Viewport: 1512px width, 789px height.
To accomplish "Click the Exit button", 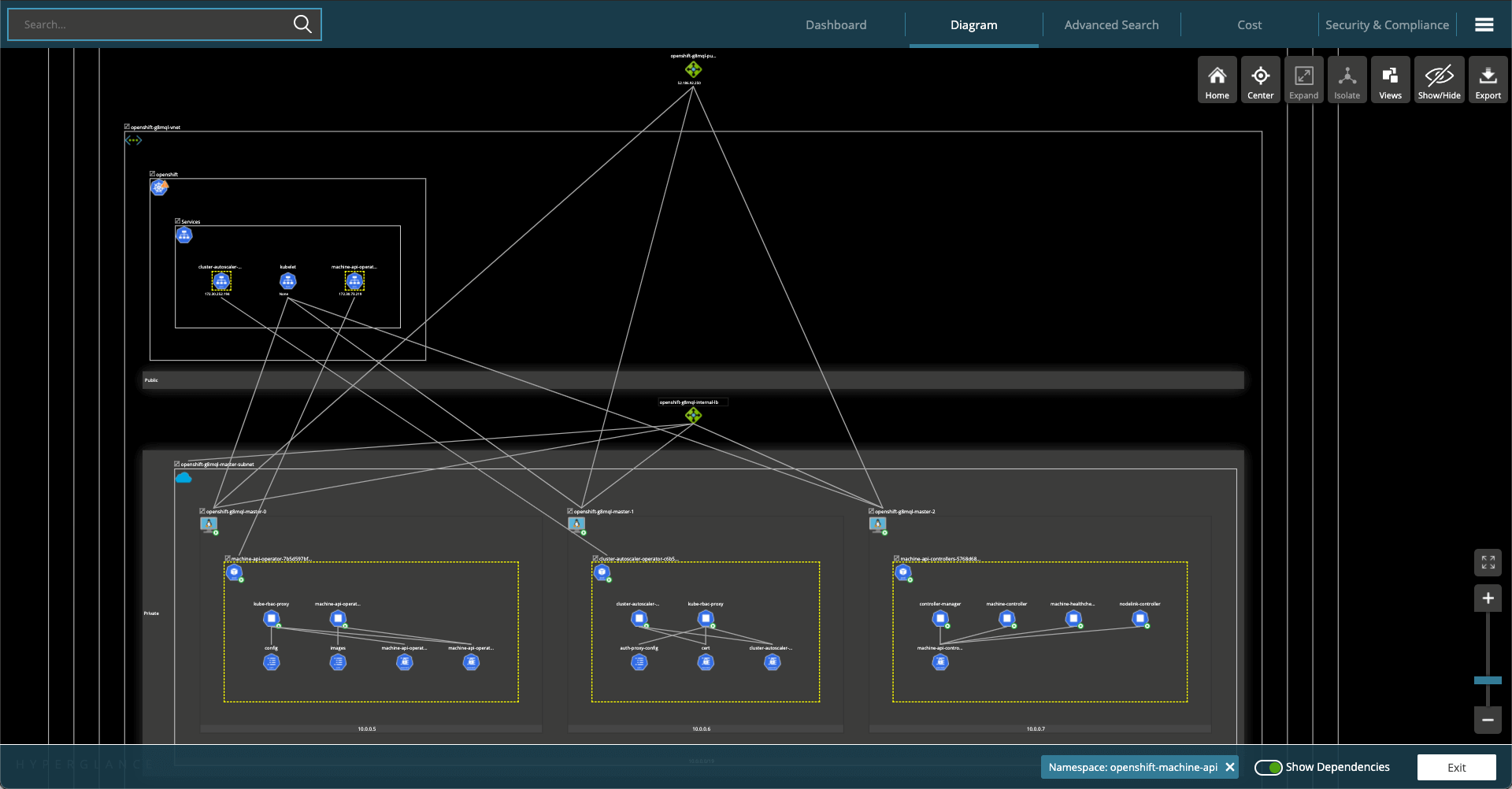I will pyautogui.click(x=1457, y=768).
